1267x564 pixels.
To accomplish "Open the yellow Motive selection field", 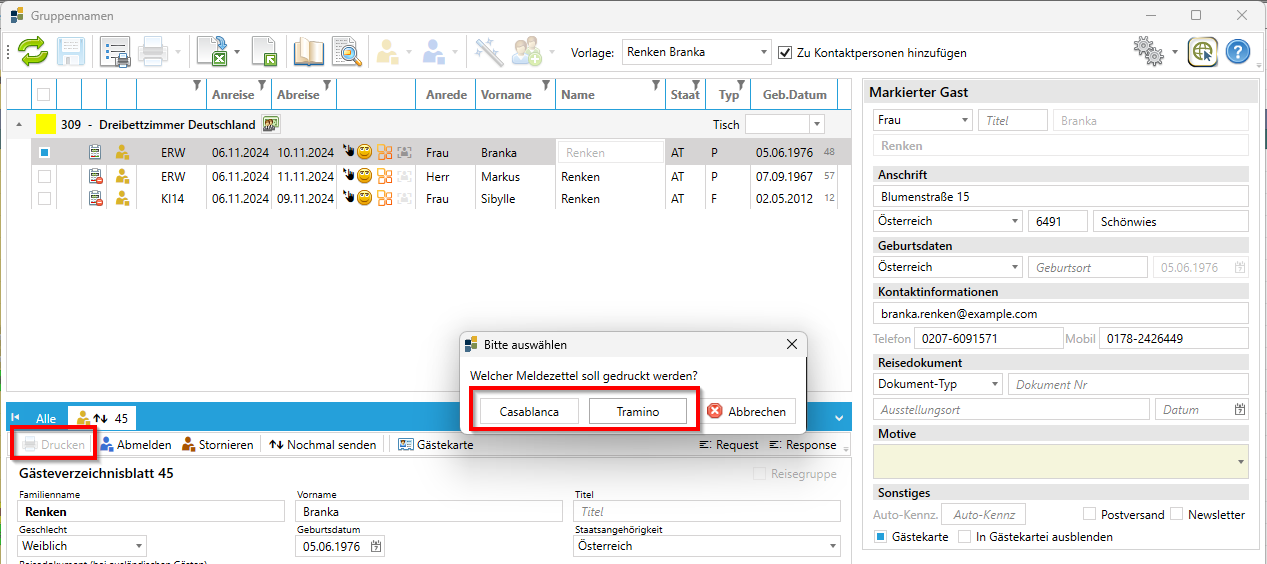I will pyautogui.click(x=1061, y=461).
